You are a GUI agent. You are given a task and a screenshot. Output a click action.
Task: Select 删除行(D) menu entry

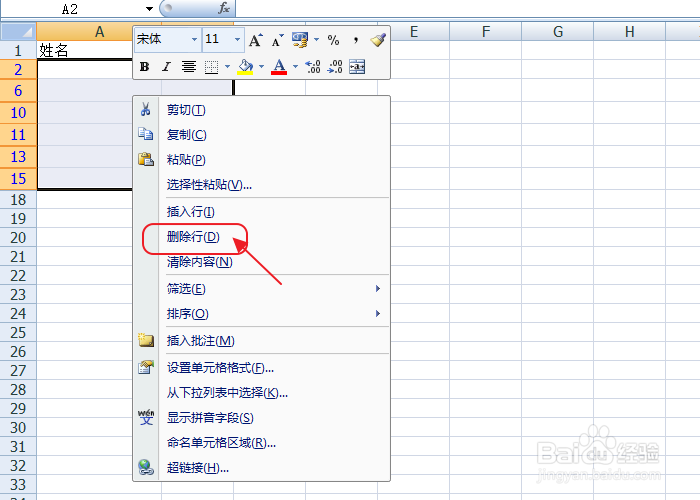[262, 237]
